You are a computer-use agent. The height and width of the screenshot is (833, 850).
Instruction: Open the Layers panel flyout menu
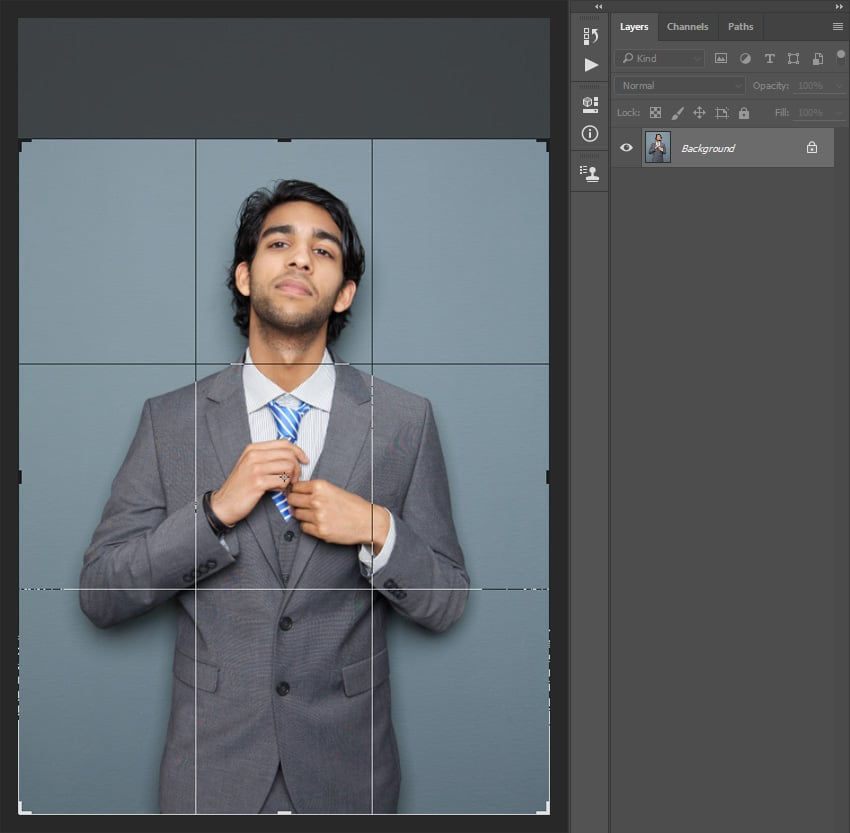[x=838, y=27]
